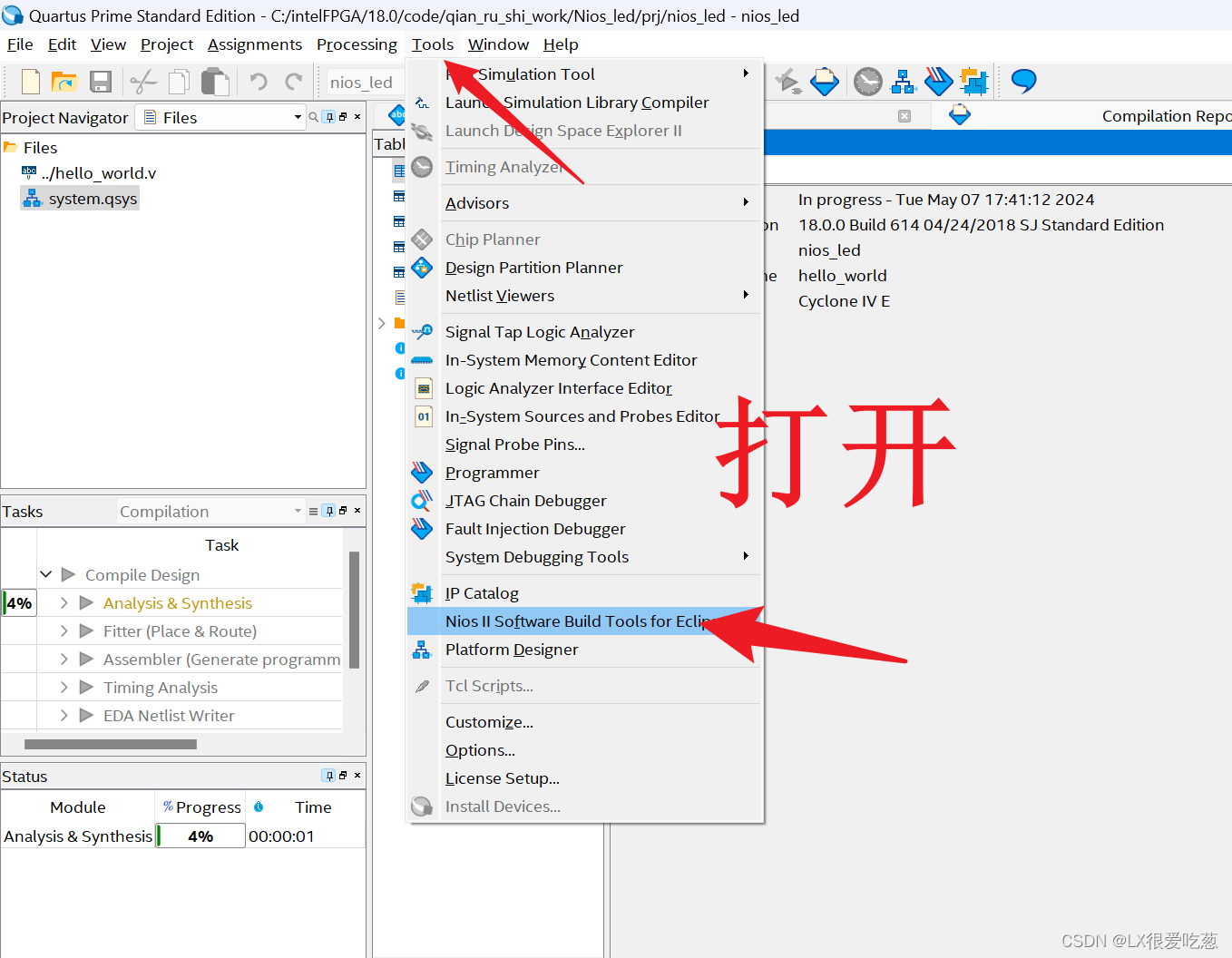This screenshot has width=1232, height=958.
Task: Open the Netlist Viewers submenu
Action: point(585,296)
